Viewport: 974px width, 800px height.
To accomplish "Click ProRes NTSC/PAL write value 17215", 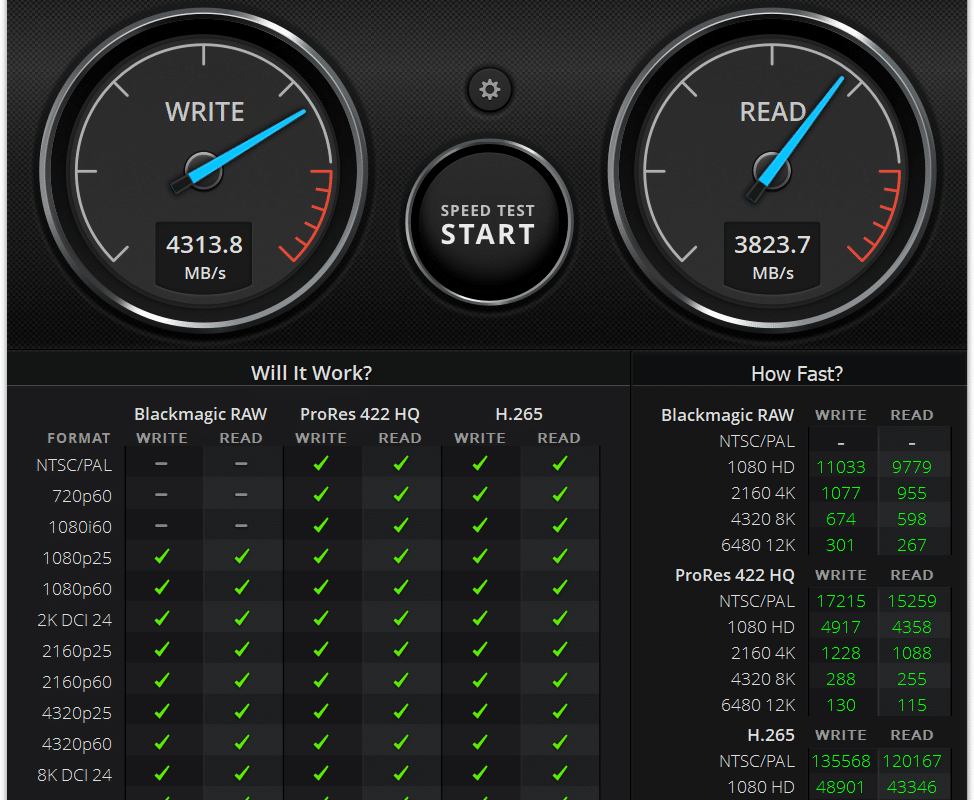I will click(x=840, y=601).
